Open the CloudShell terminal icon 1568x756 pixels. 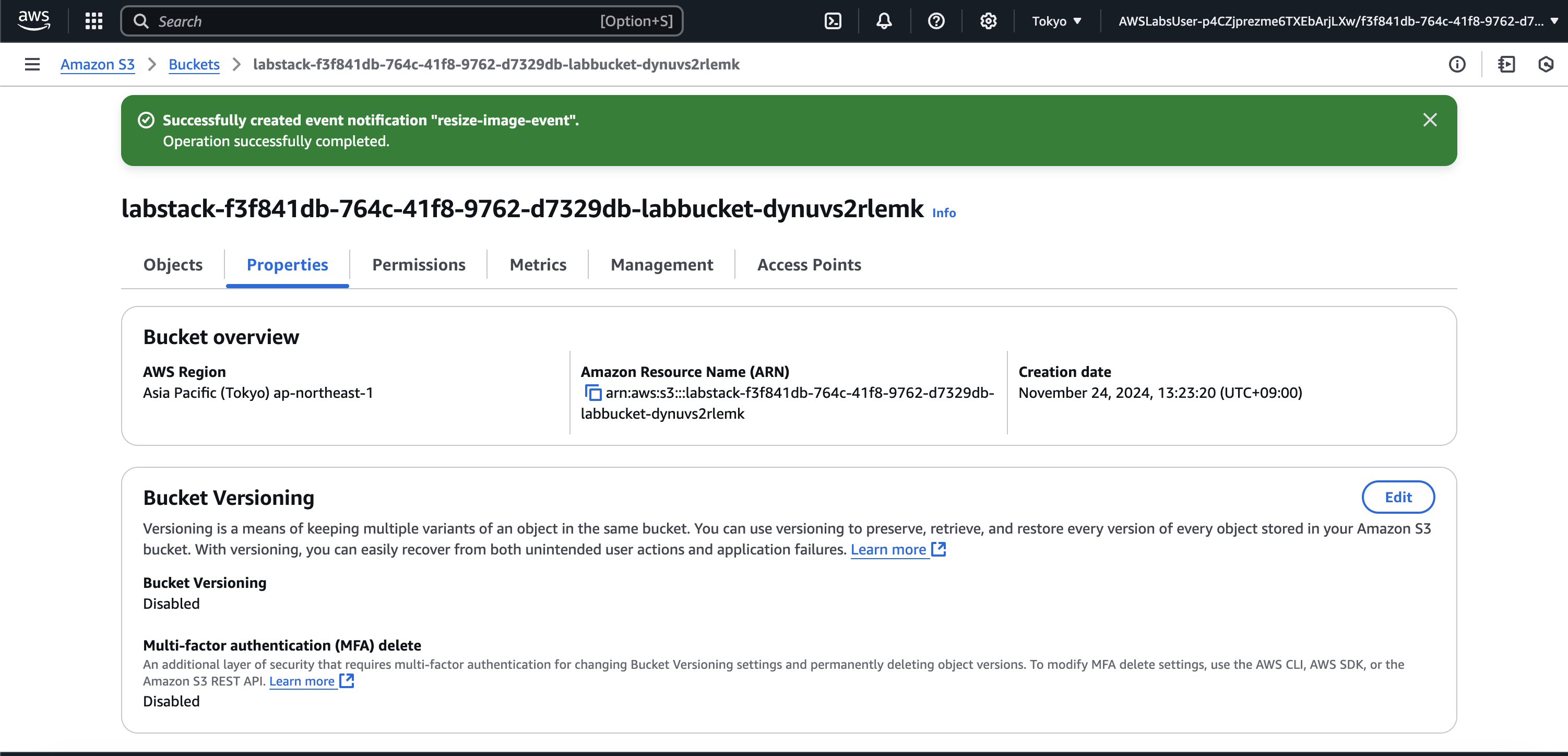(833, 21)
